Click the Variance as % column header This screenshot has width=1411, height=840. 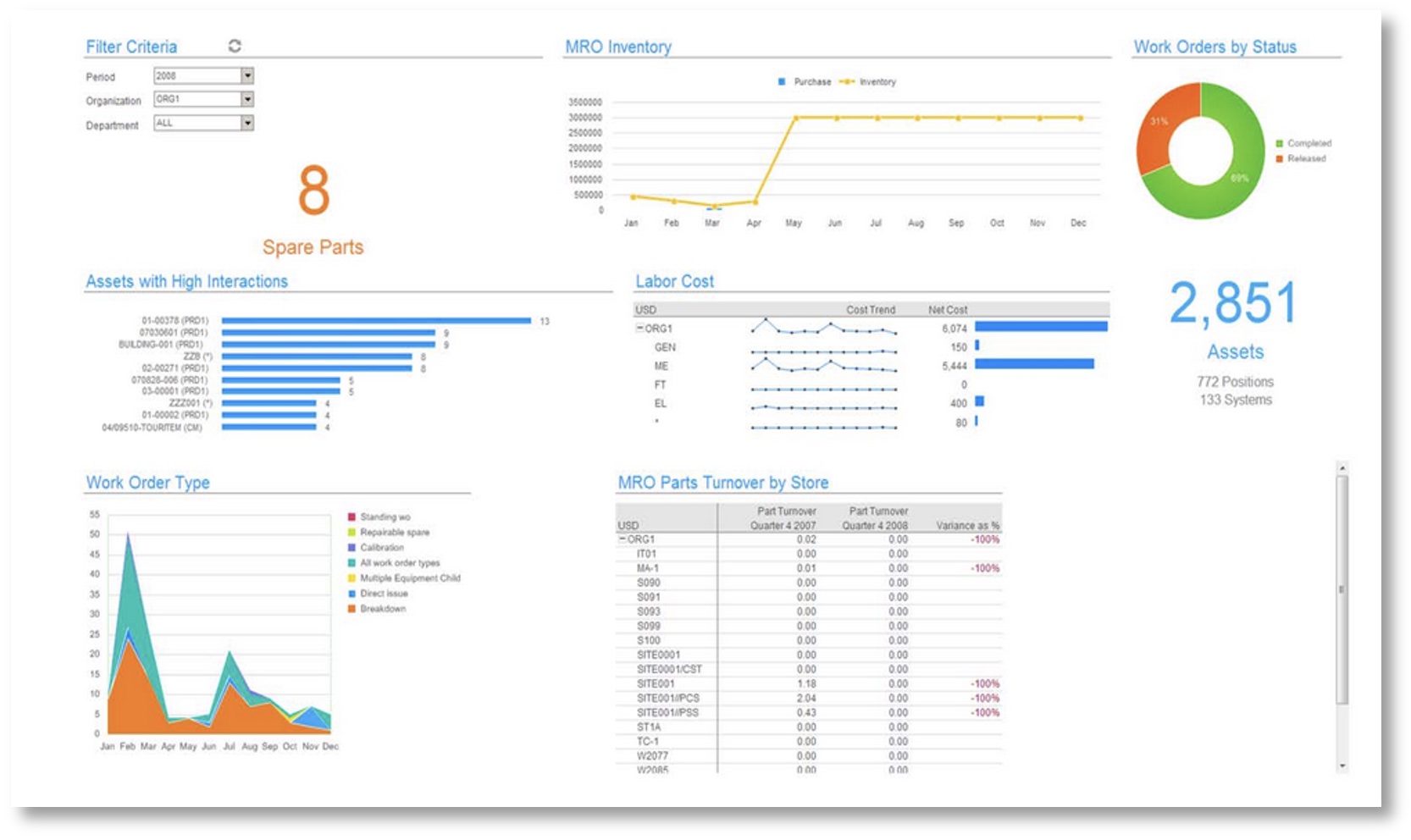point(967,526)
